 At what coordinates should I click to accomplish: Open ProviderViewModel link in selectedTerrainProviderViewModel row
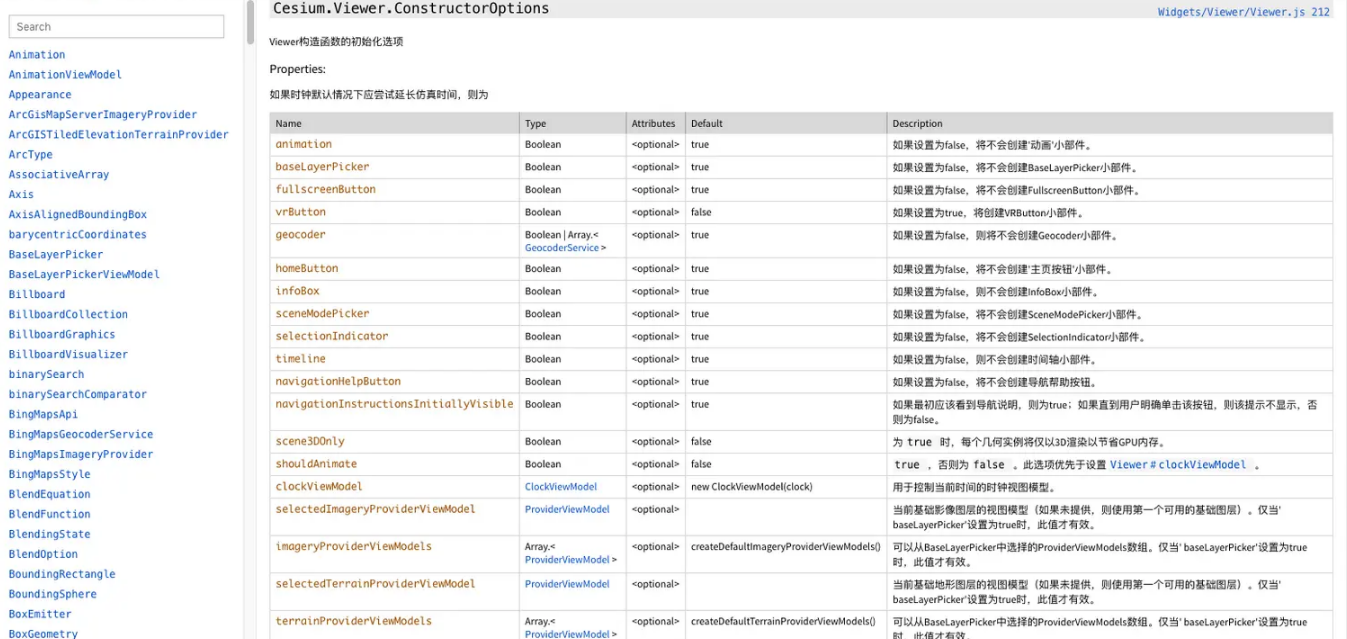coord(567,584)
